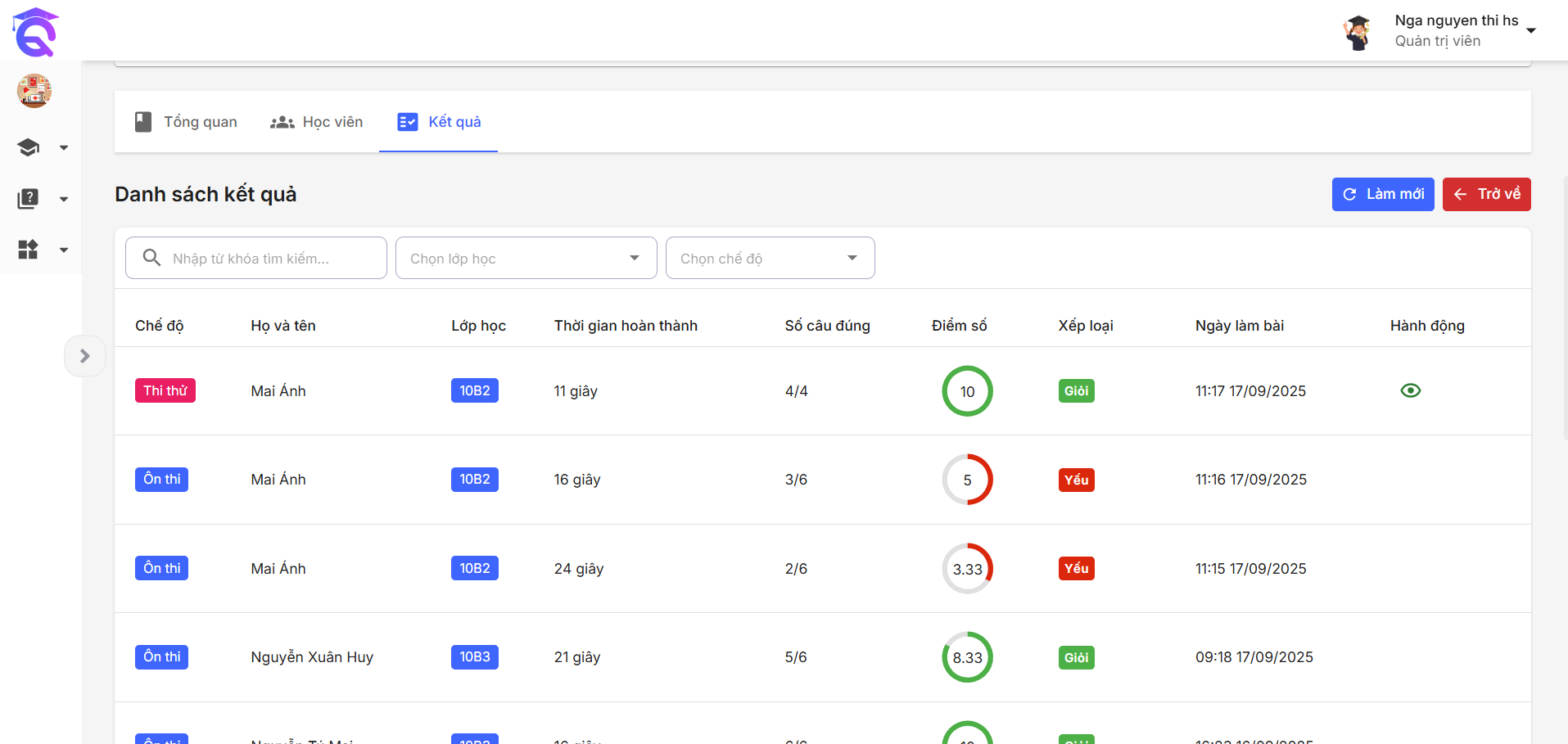
Task: Click the Thi thử mode badge
Action: [165, 390]
